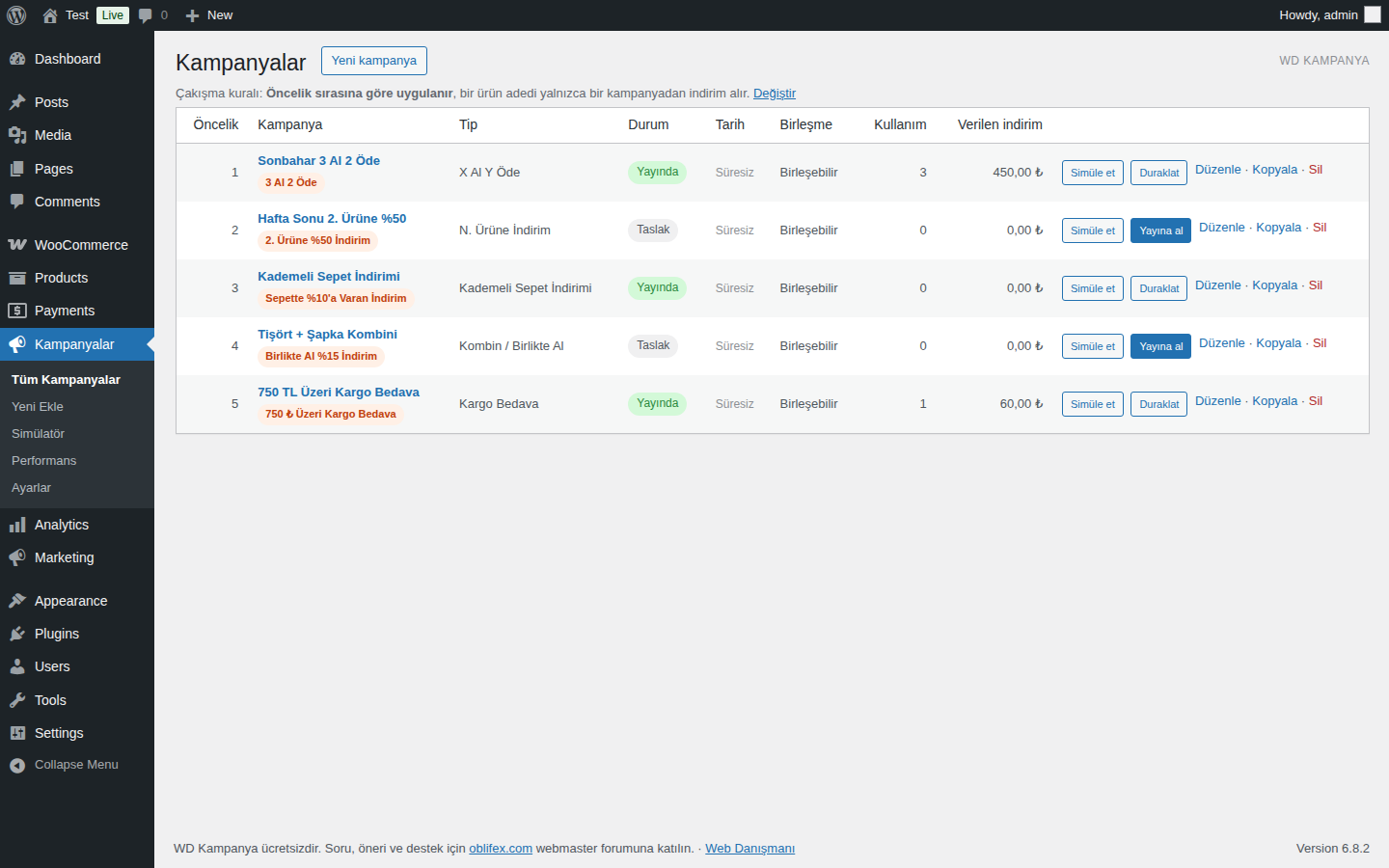The height and width of the screenshot is (868, 1389).
Task: Click the WordPress logo icon
Action: tap(16, 15)
